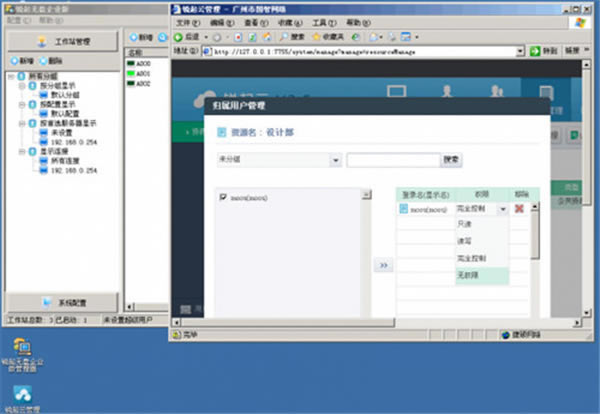
Task: Click the browser History icon
Action: click(x=355, y=37)
